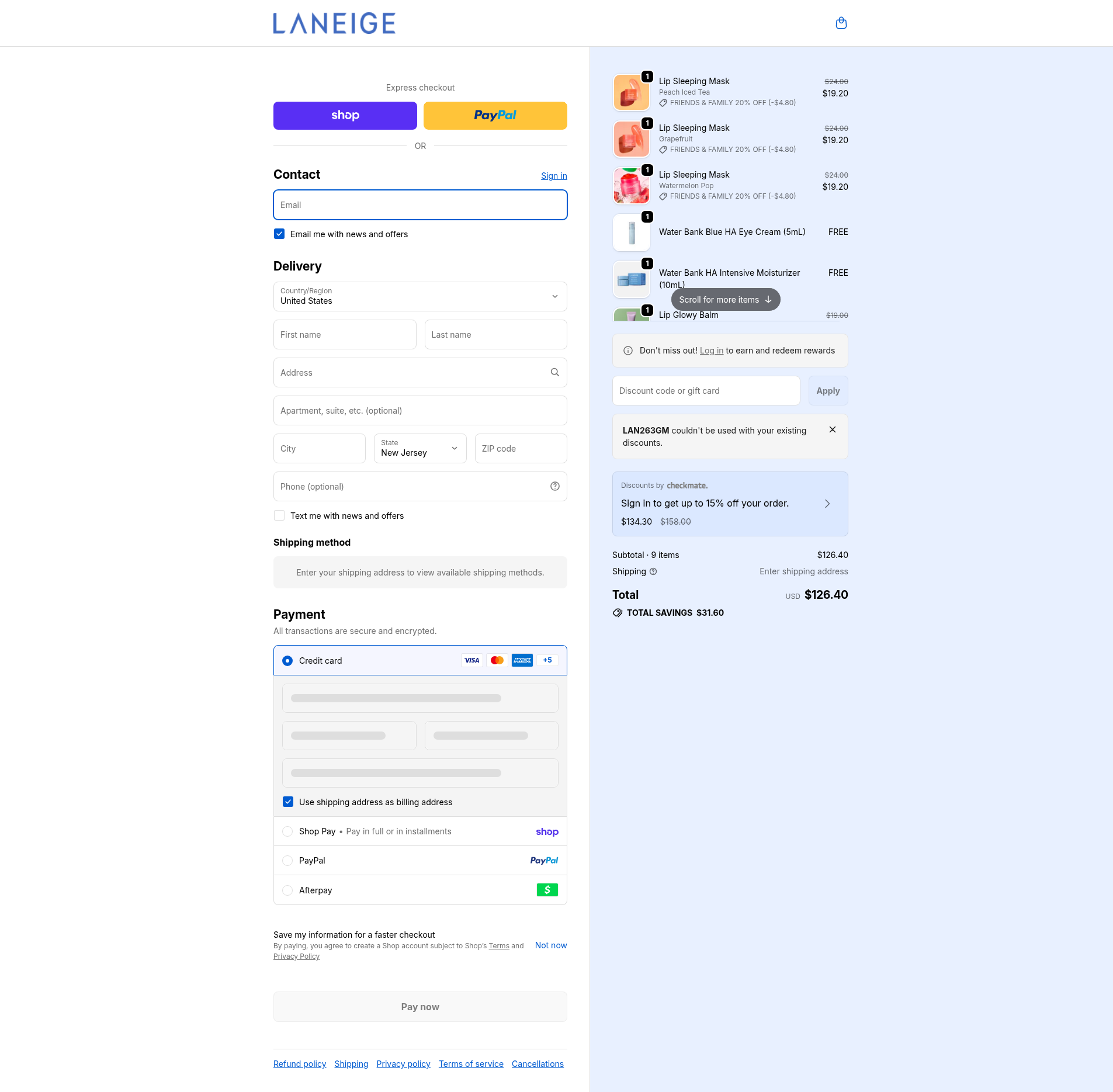Expand the checkmate sign-in discount offer
This screenshot has height=1092, width=1113.
[826, 504]
